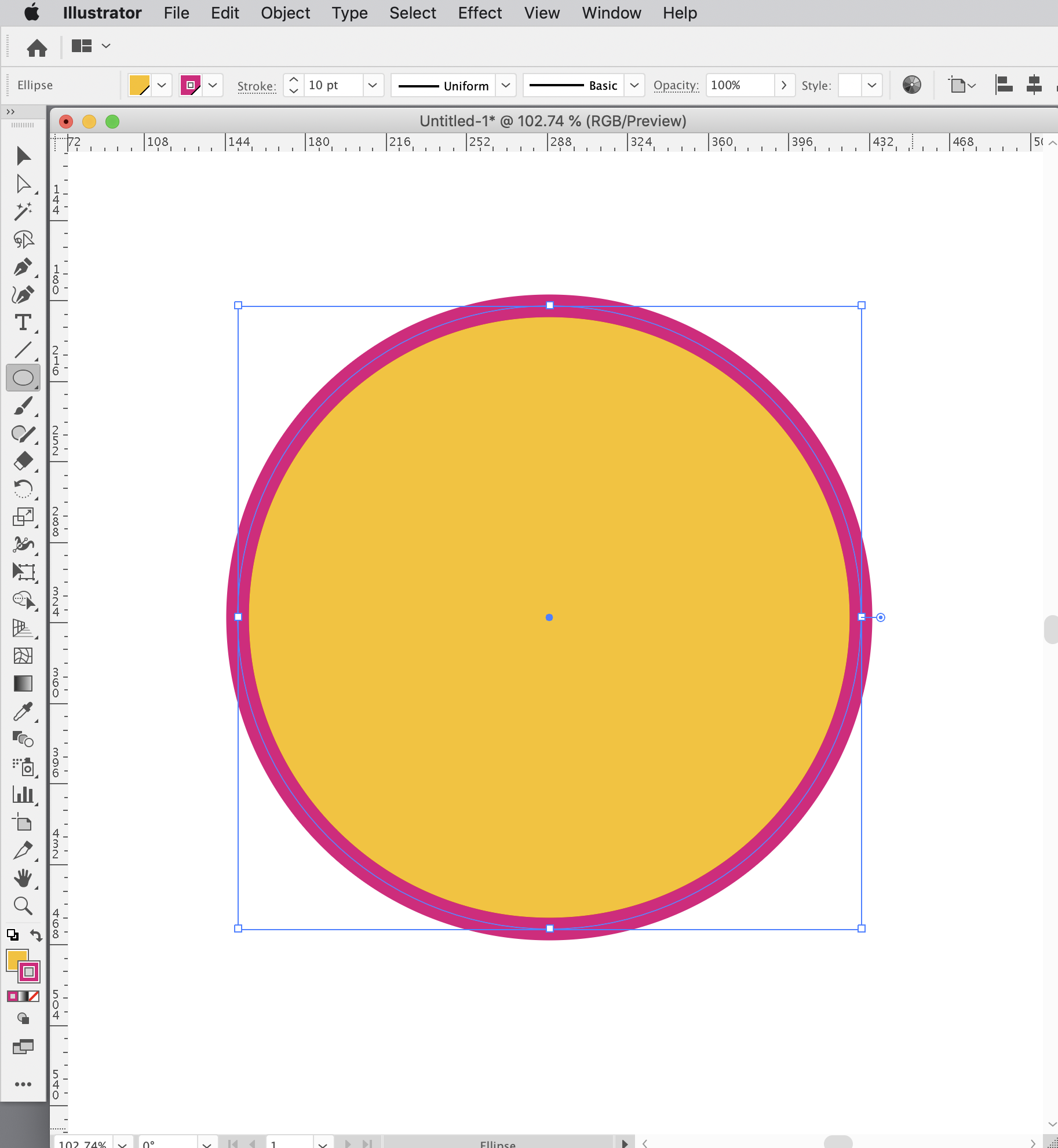
Task: Select the Zoom tool
Action: click(x=23, y=905)
